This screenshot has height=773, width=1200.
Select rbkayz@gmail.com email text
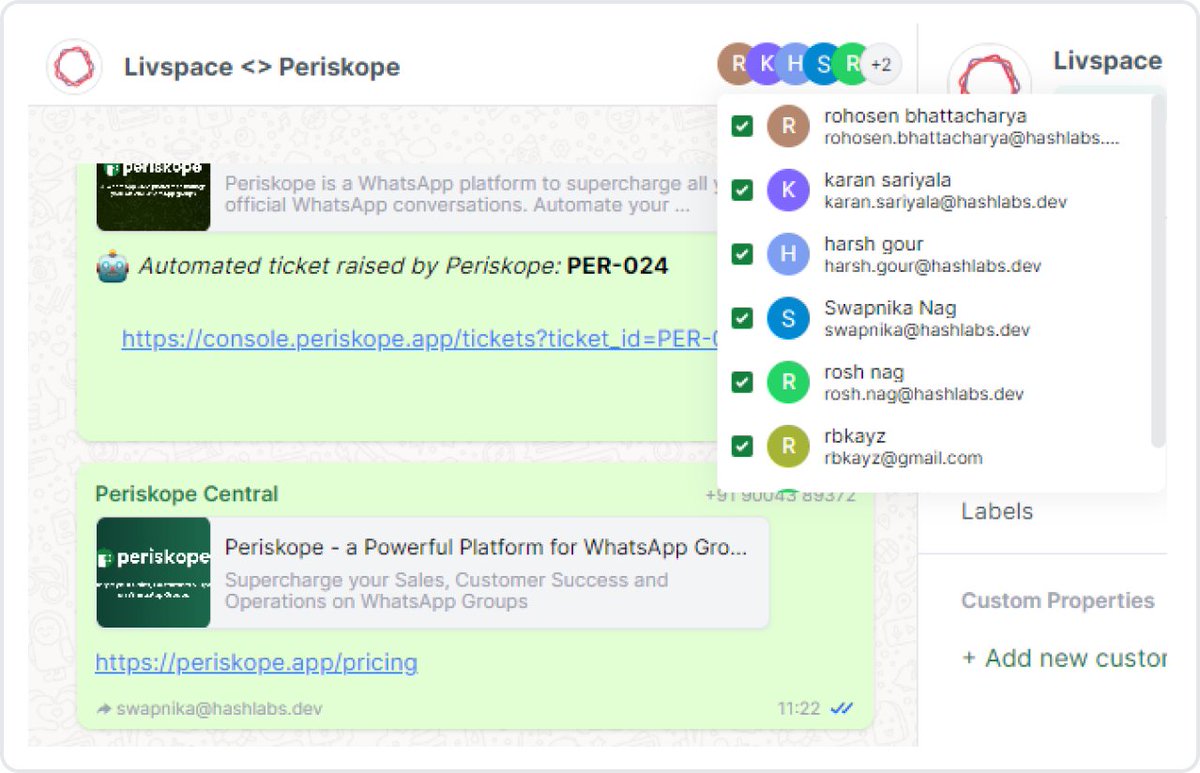903,458
